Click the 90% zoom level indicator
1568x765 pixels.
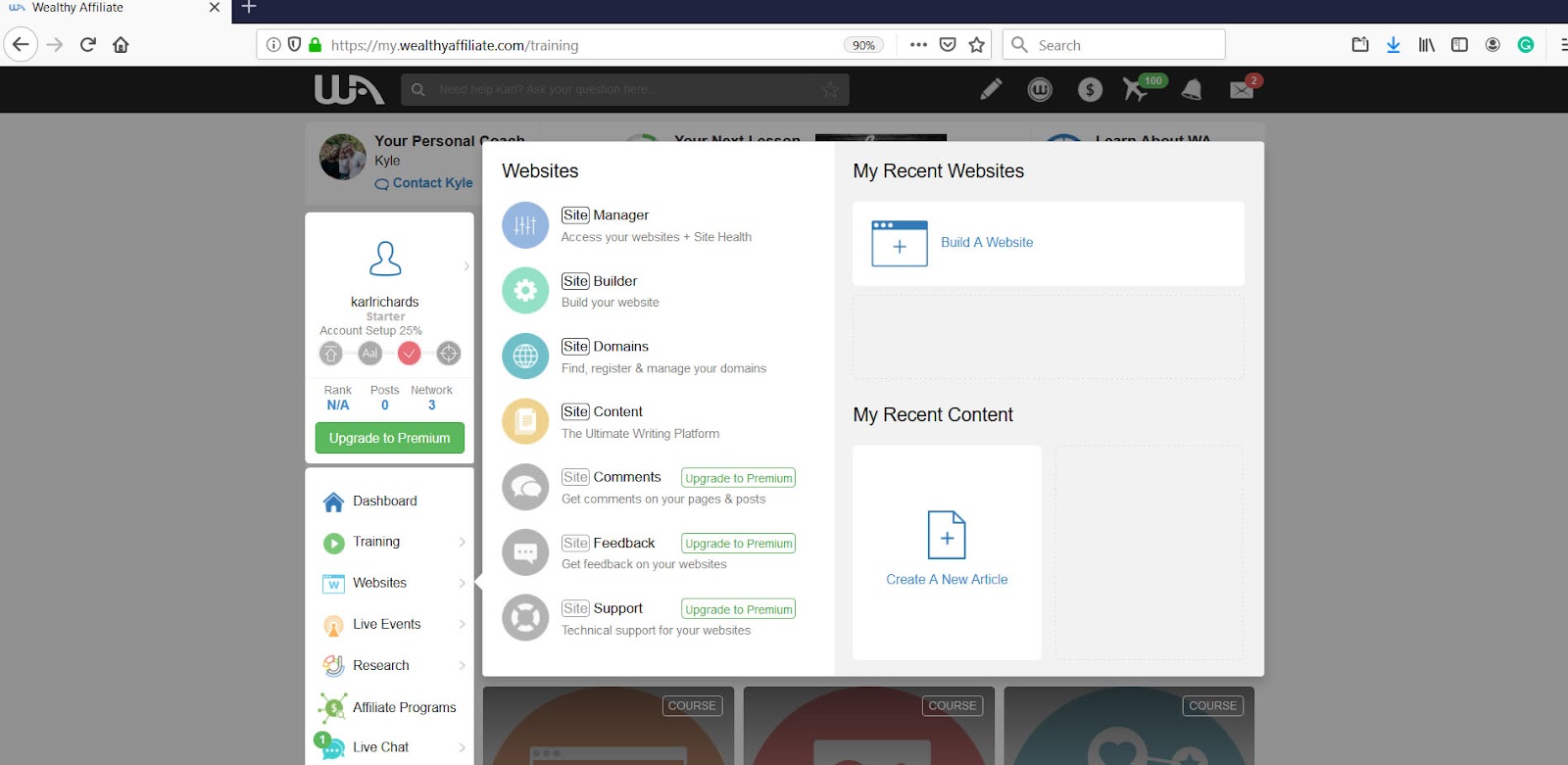pos(863,45)
